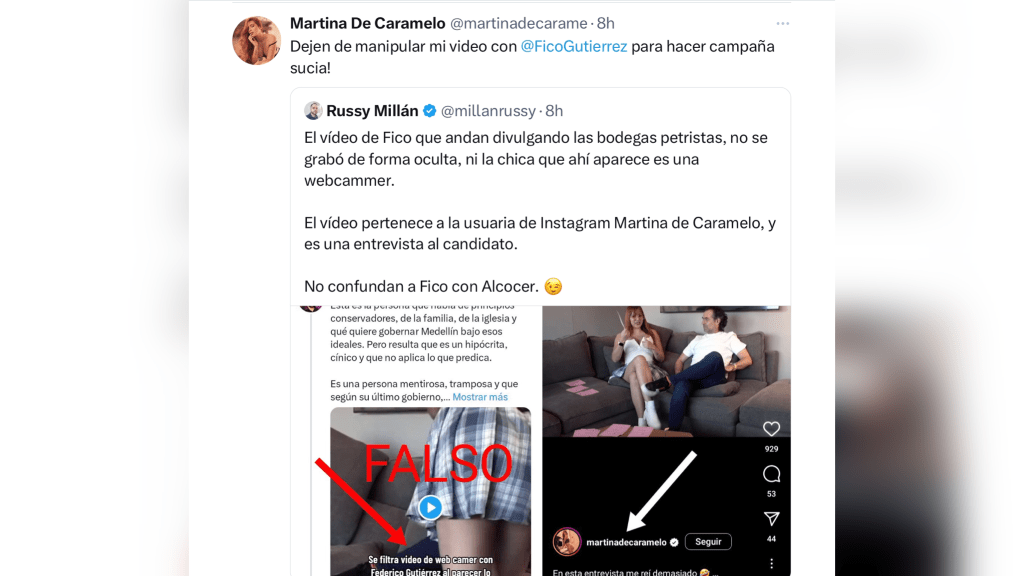This screenshot has height=576, width=1024.
Task: Click the martinadecaramelo Instagram profile picture
Action: click(x=567, y=542)
